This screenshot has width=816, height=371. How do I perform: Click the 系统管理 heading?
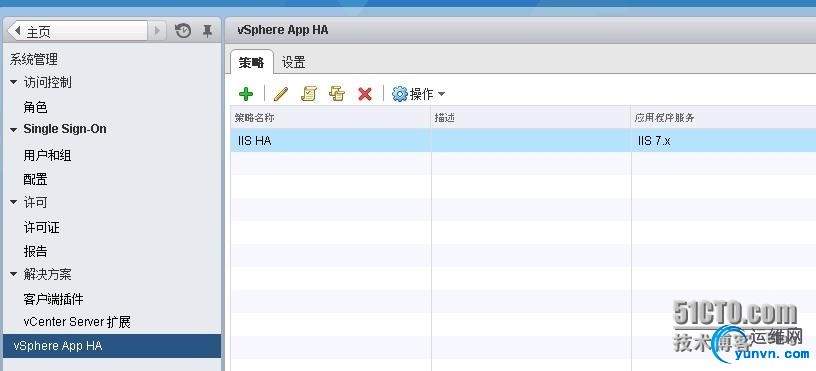click(33, 59)
